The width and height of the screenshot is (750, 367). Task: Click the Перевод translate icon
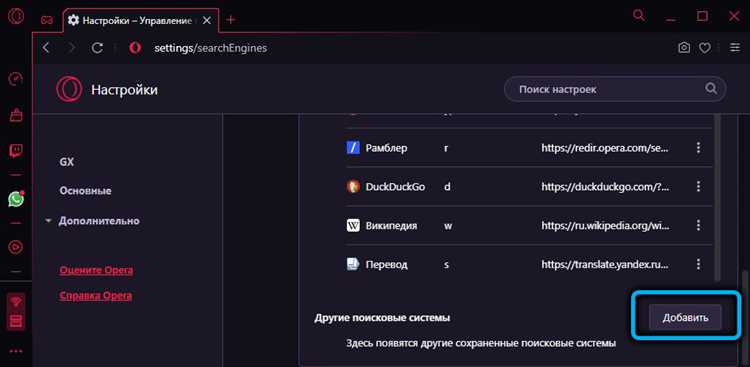(x=353, y=264)
